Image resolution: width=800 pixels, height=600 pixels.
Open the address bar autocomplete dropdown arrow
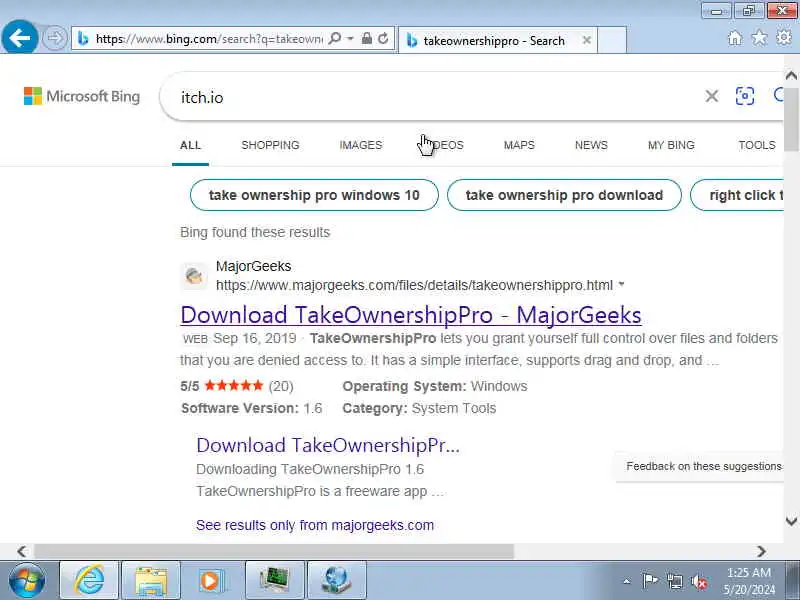[x=351, y=38]
